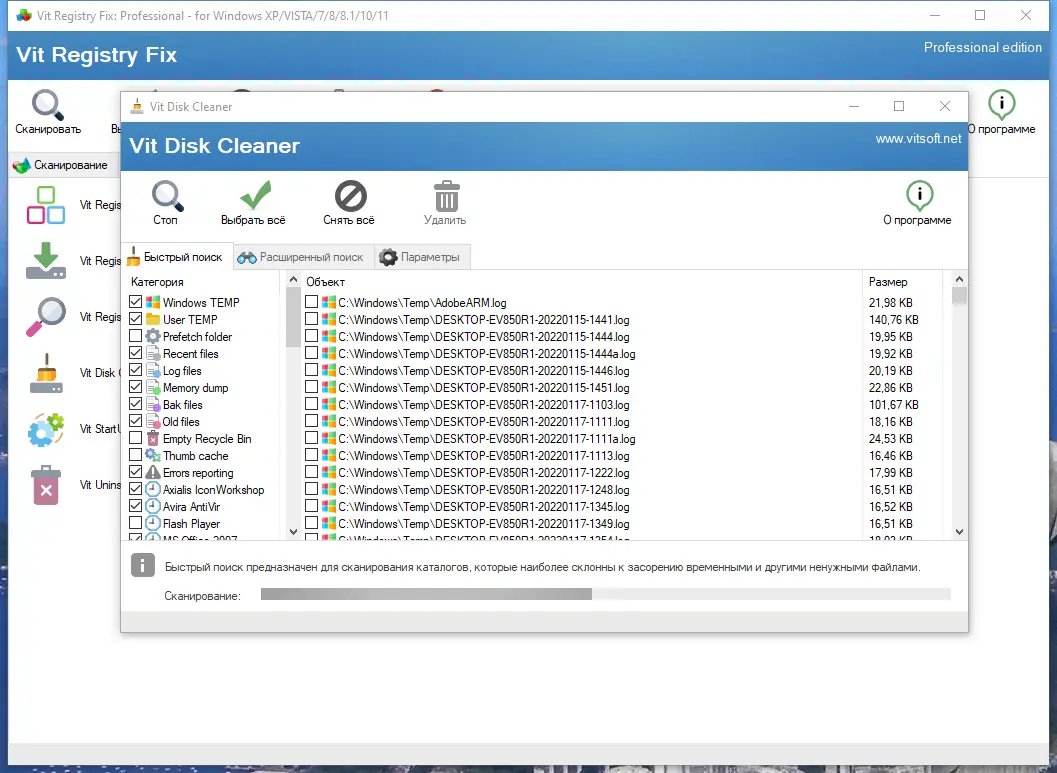The height and width of the screenshot is (773, 1057).
Task: Click the Vit Disk Cleaner title bar icon
Action: pos(137,106)
